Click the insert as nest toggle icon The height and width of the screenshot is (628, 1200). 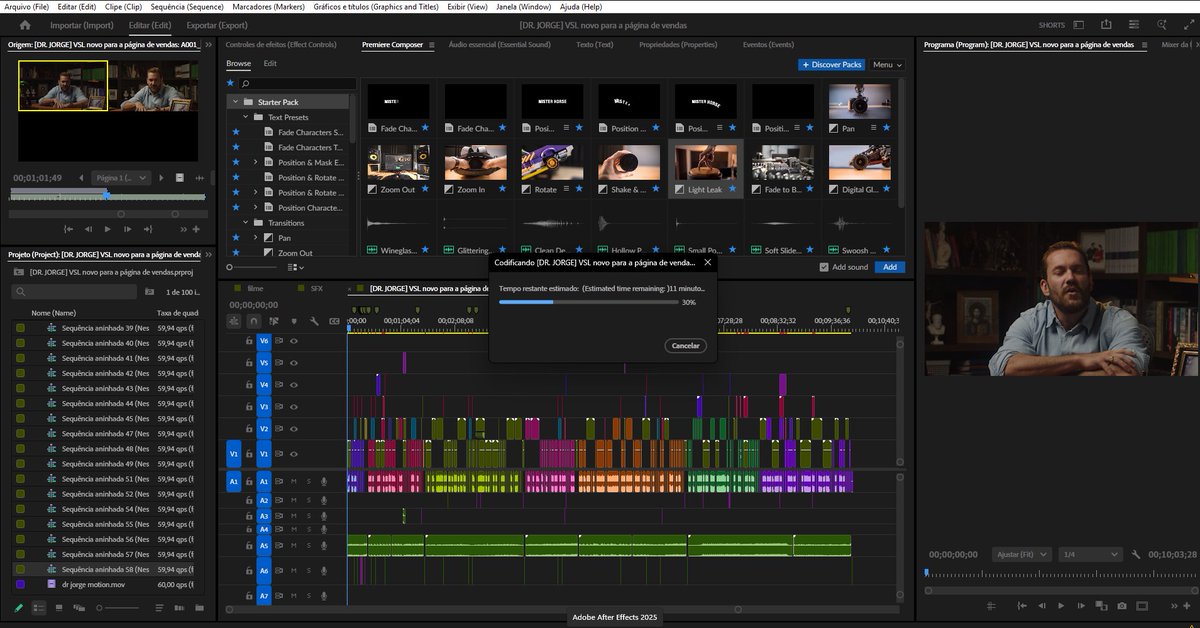pyautogui.click(x=234, y=321)
